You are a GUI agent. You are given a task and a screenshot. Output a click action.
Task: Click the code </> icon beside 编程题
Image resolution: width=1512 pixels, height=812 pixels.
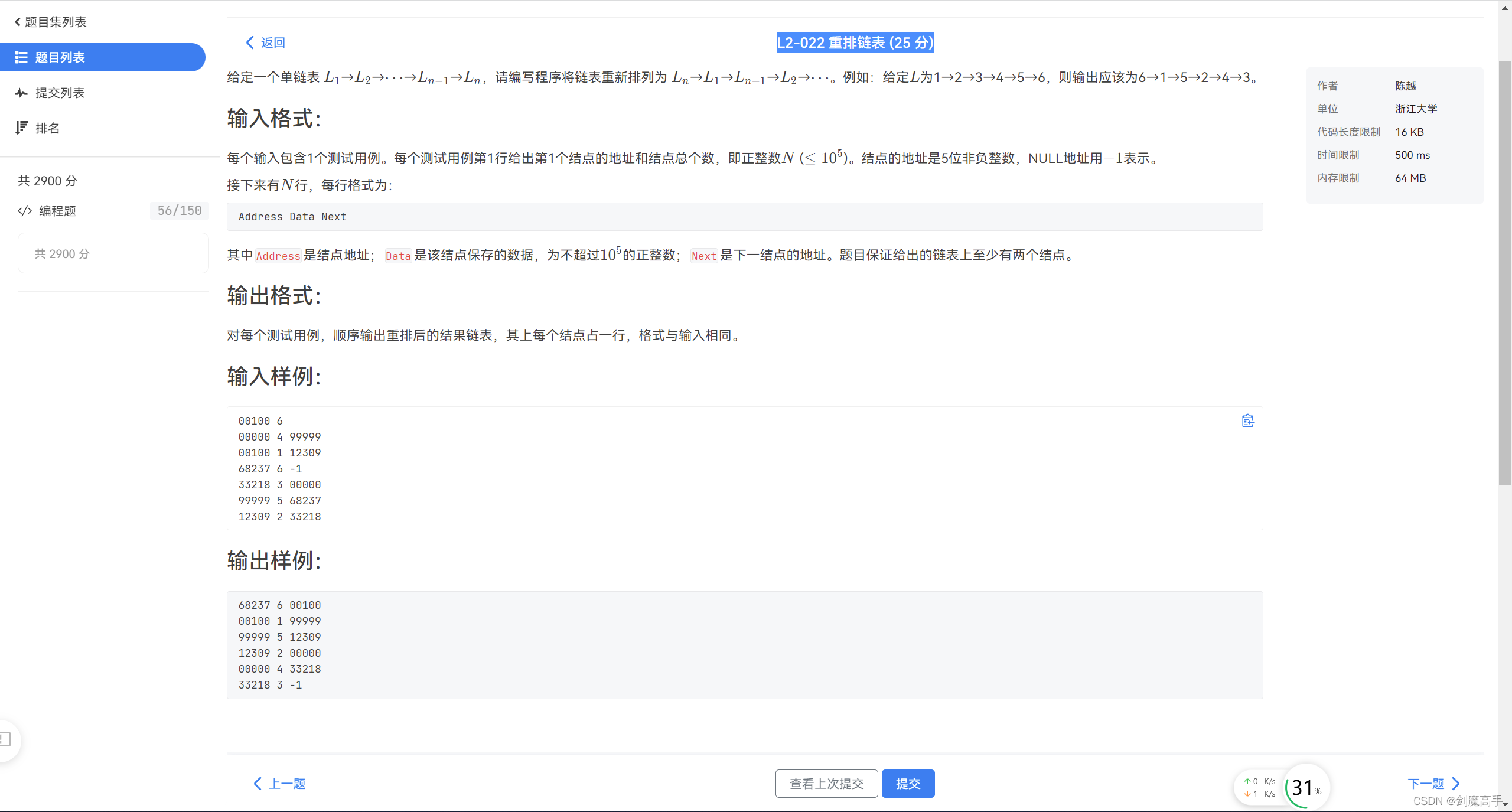(24, 211)
